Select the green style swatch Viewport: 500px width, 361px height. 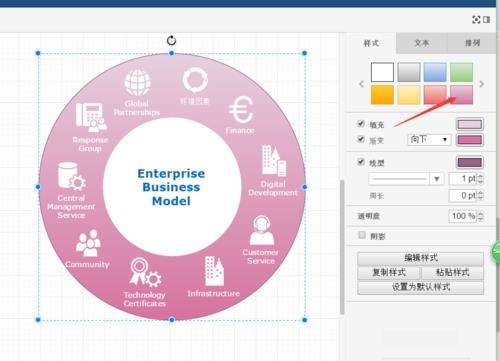462,72
